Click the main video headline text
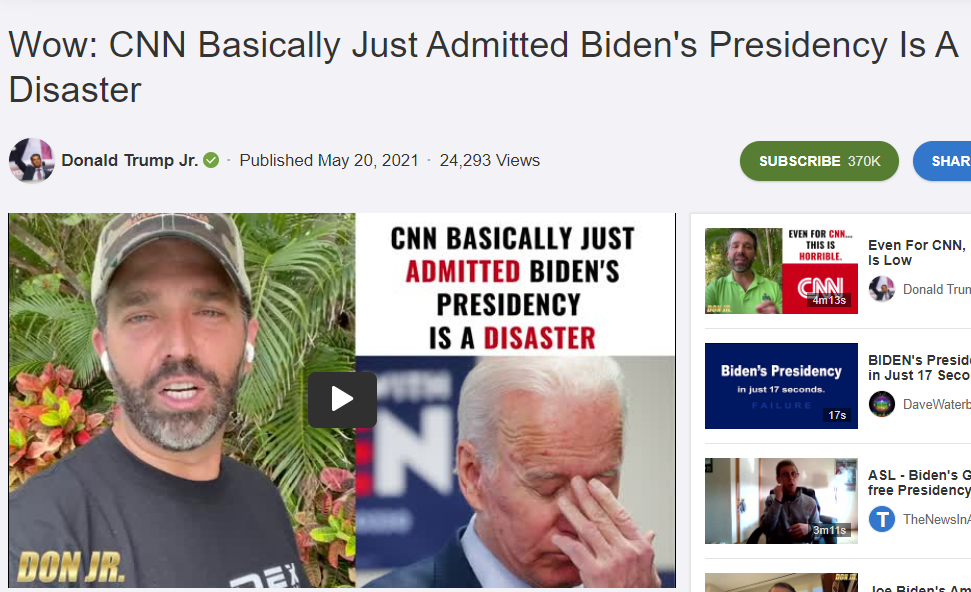This screenshot has width=971, height=592. click(x=483, y=67)
